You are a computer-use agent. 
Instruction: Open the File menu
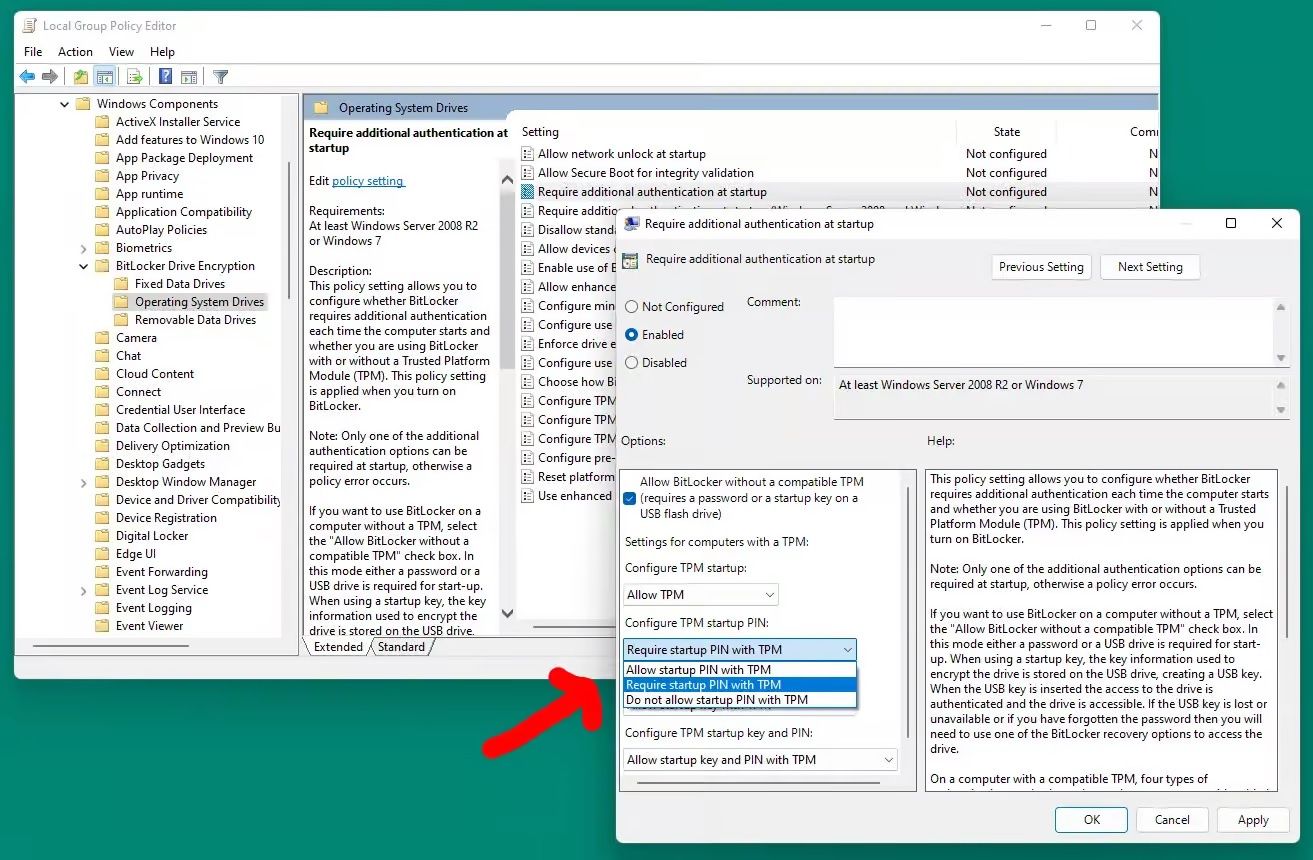[x=33, y=52]
